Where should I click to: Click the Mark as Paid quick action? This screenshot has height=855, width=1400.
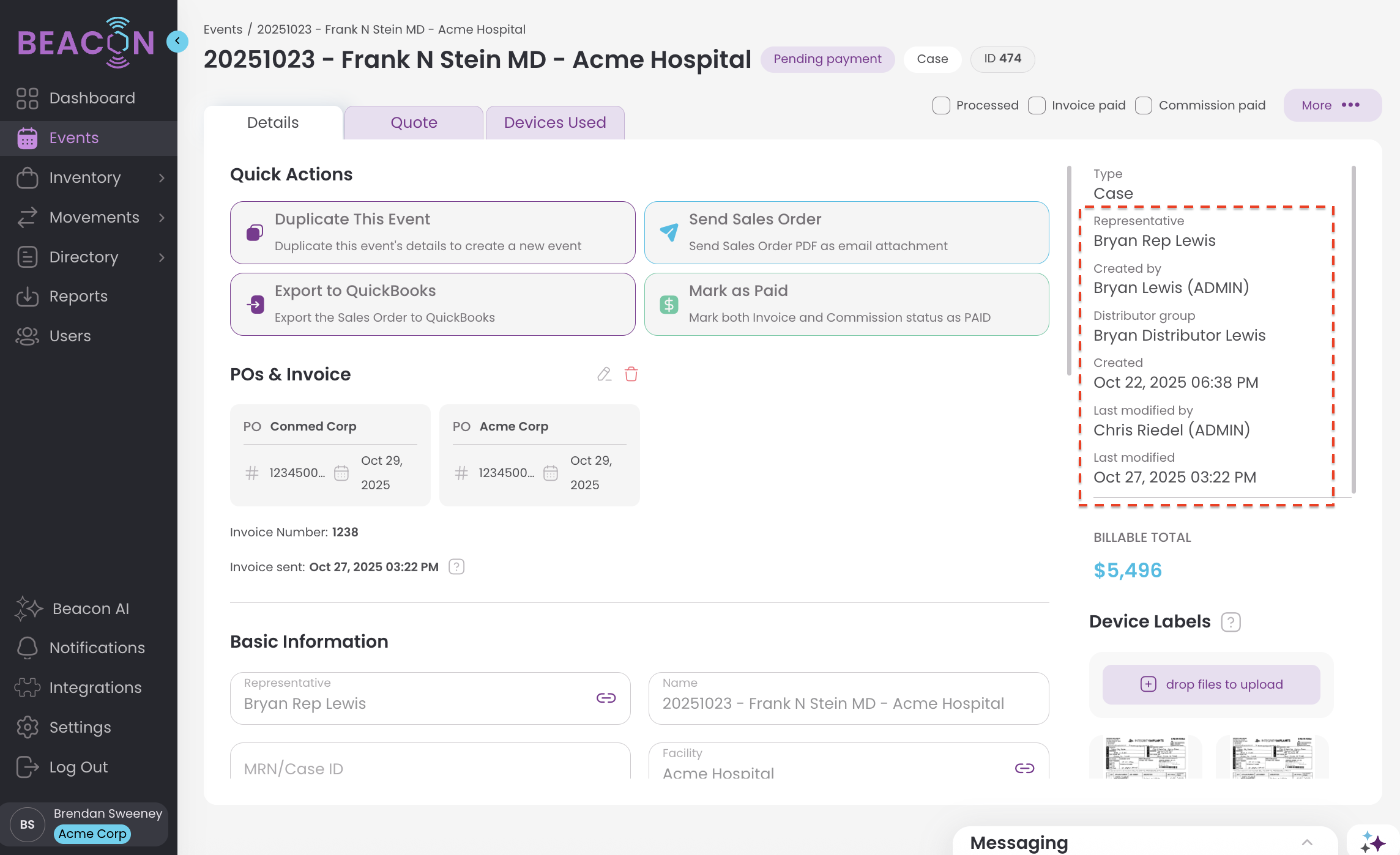click(x=846, y=304)
